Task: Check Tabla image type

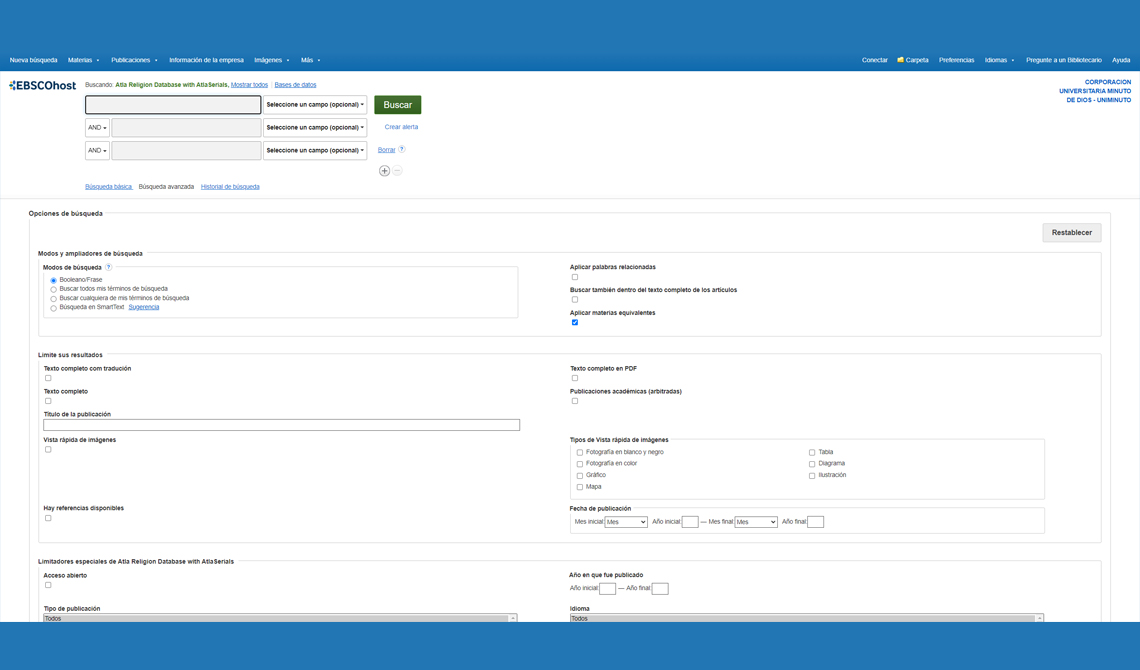Action: point(812,452)
